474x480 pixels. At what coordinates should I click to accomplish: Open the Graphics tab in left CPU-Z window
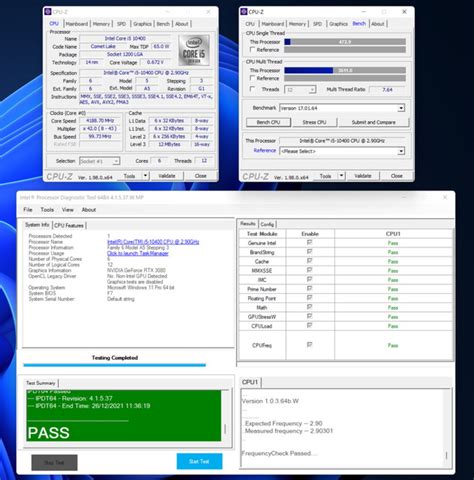[x=142, y=24]
